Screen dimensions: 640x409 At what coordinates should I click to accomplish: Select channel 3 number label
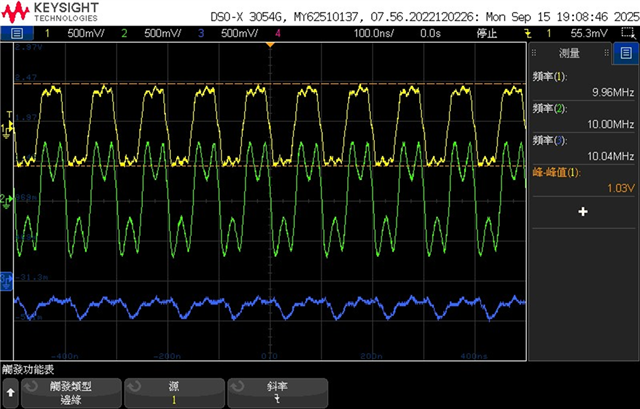click(x=201, y=33)
